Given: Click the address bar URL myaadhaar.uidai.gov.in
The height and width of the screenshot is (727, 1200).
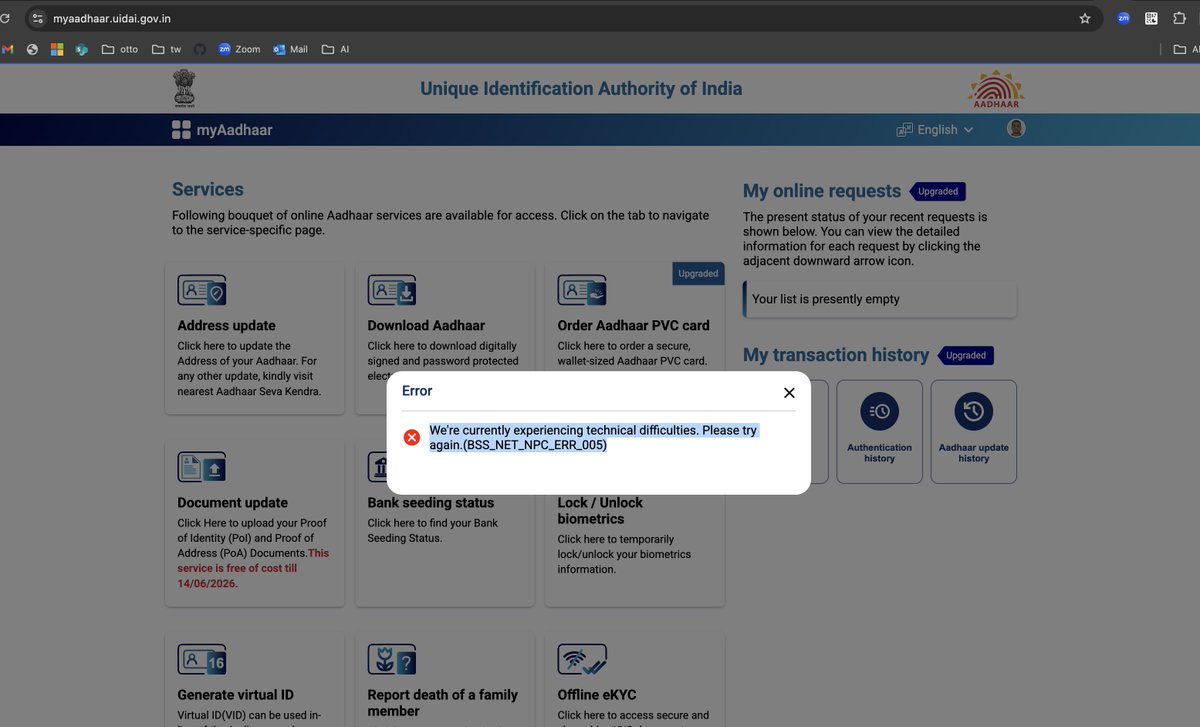Looking at the screenshot, I should click(x=112, y=18).
